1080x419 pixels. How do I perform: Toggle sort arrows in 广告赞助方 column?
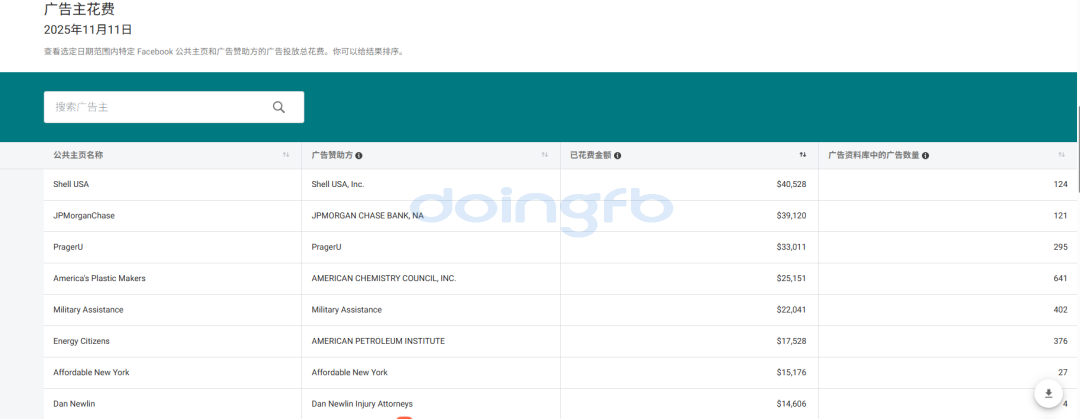545,155
